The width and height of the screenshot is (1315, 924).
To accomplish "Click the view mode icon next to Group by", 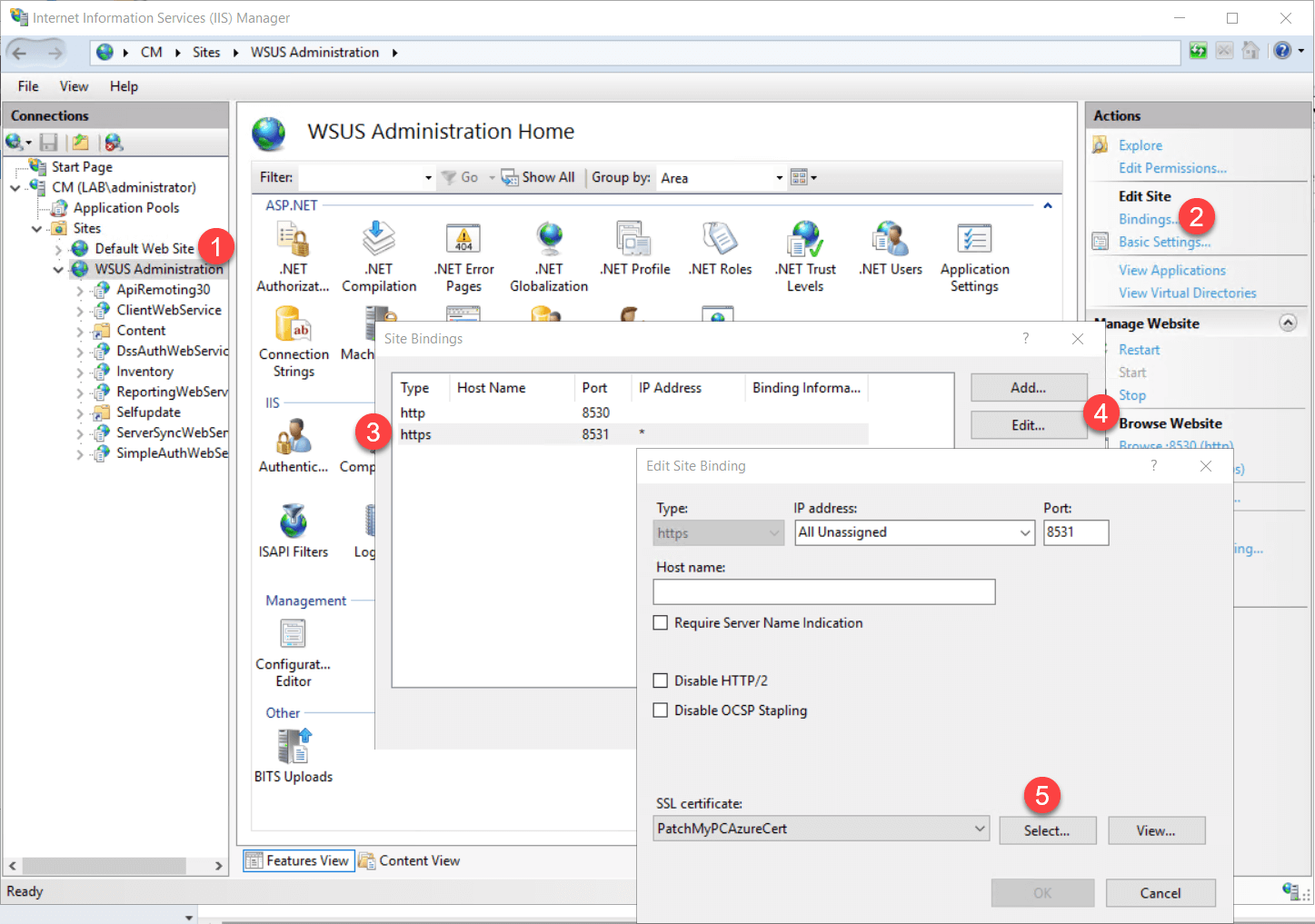I will tap(800, 177).
